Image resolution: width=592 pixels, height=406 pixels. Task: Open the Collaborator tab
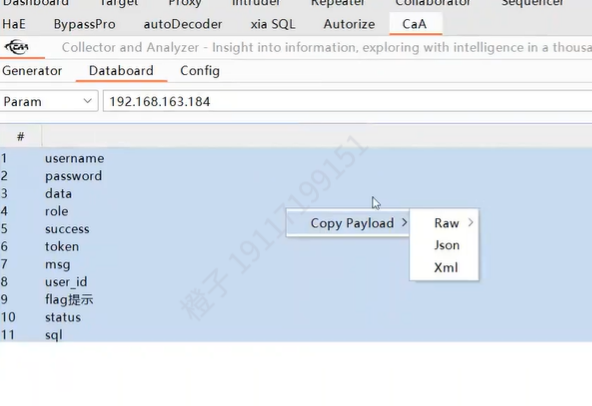click(433, 3)
